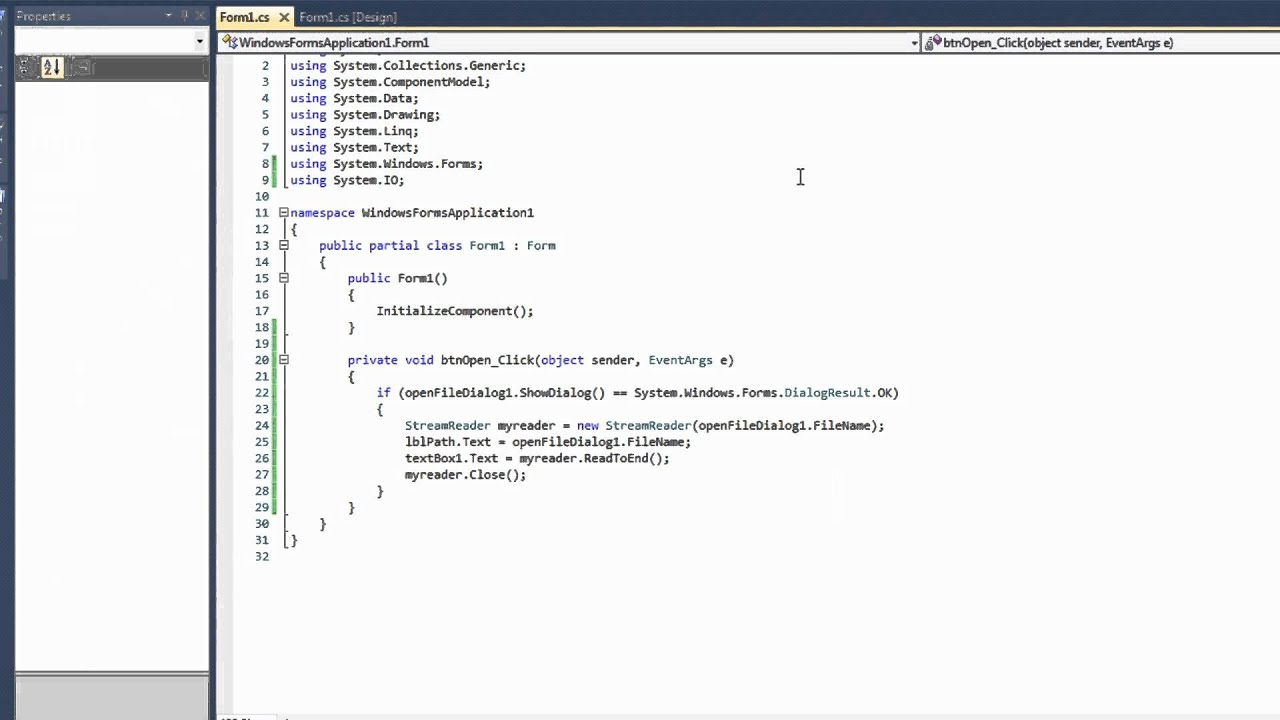Collapse the public Form1() constructor block
The height and width of the screenshot is (720, 1280).
point(284,278)
